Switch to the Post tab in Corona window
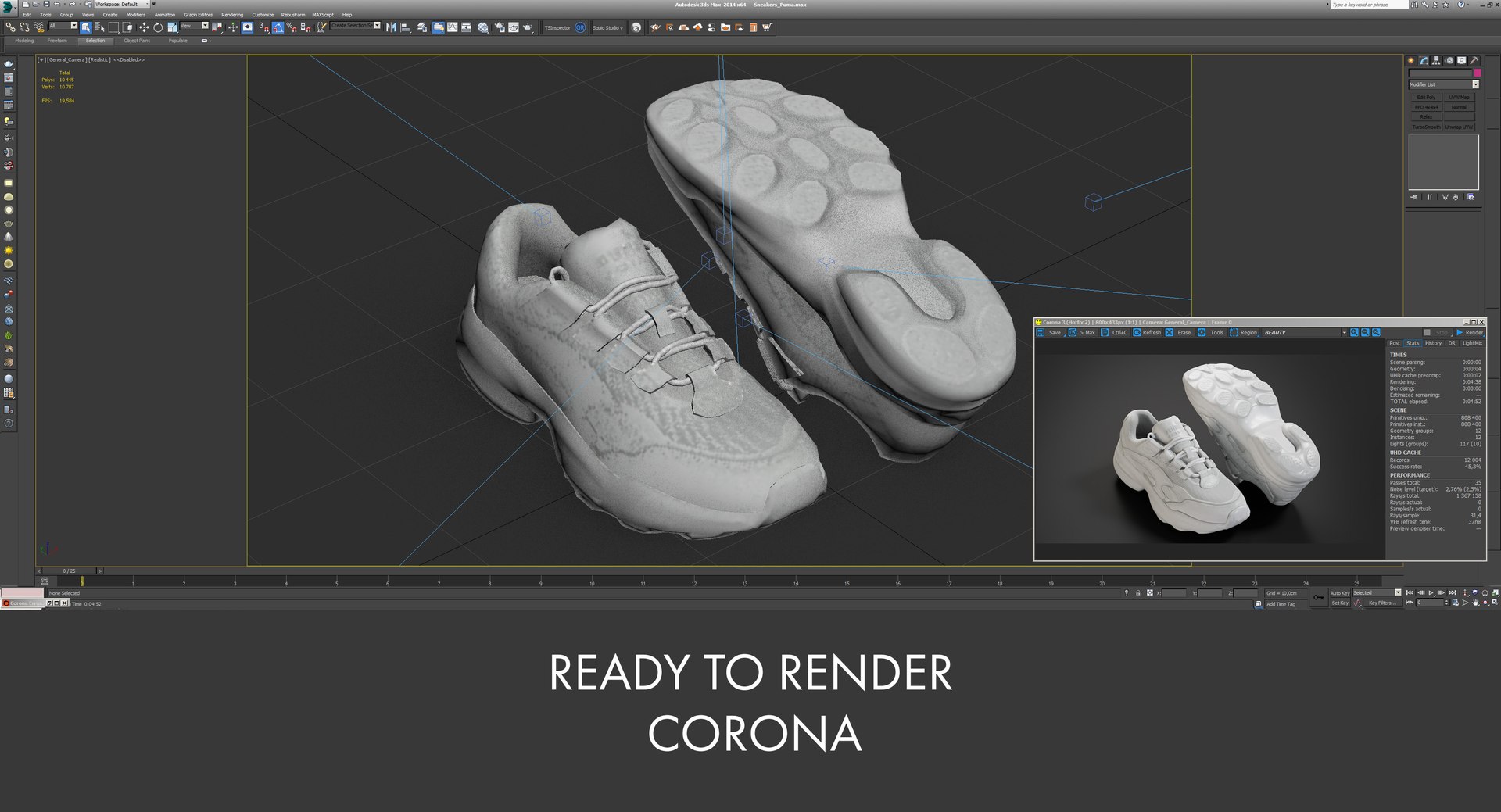 tap(1395, 343)
